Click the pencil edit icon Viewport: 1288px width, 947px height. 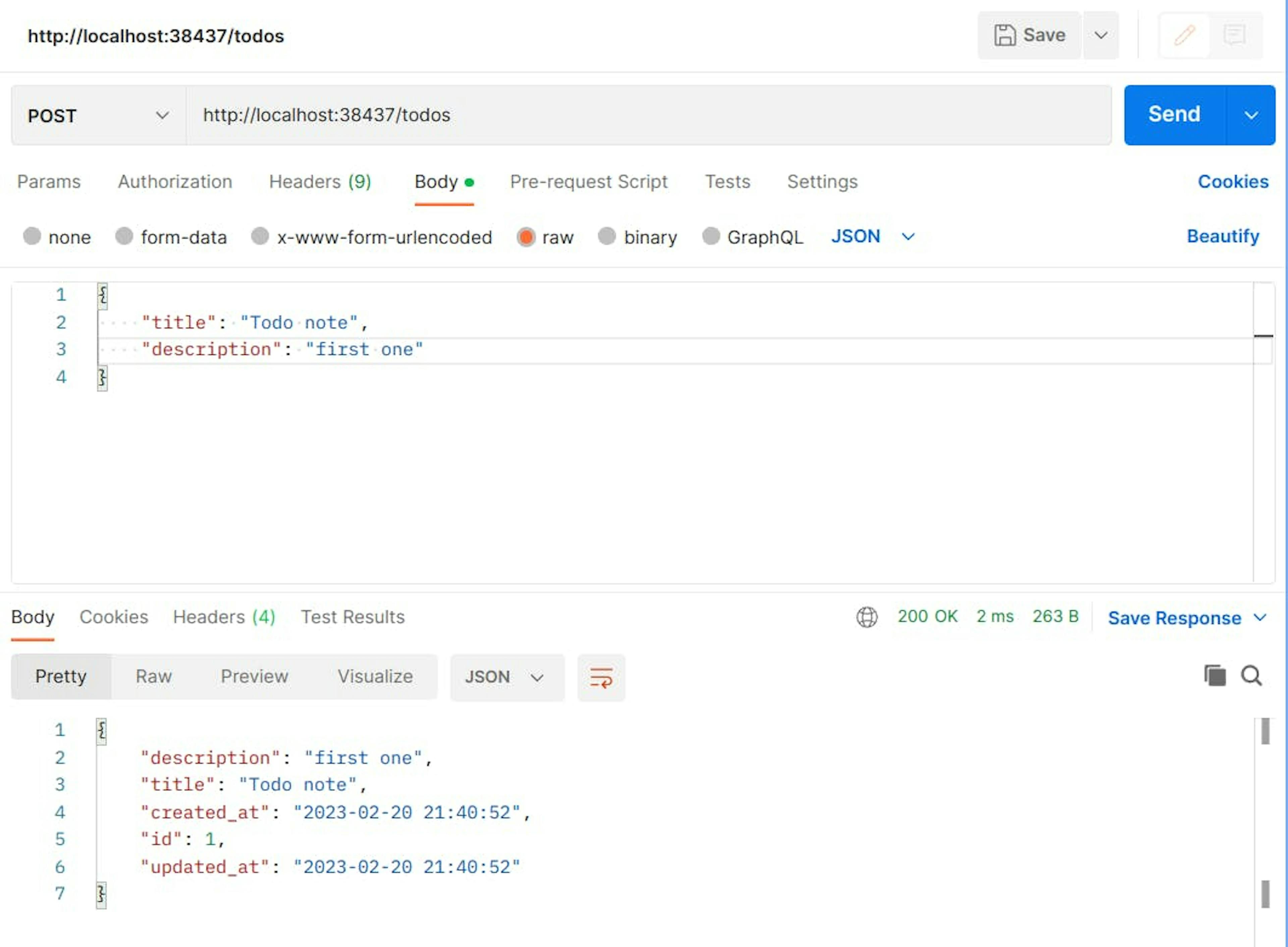(x=1184, y=36)
